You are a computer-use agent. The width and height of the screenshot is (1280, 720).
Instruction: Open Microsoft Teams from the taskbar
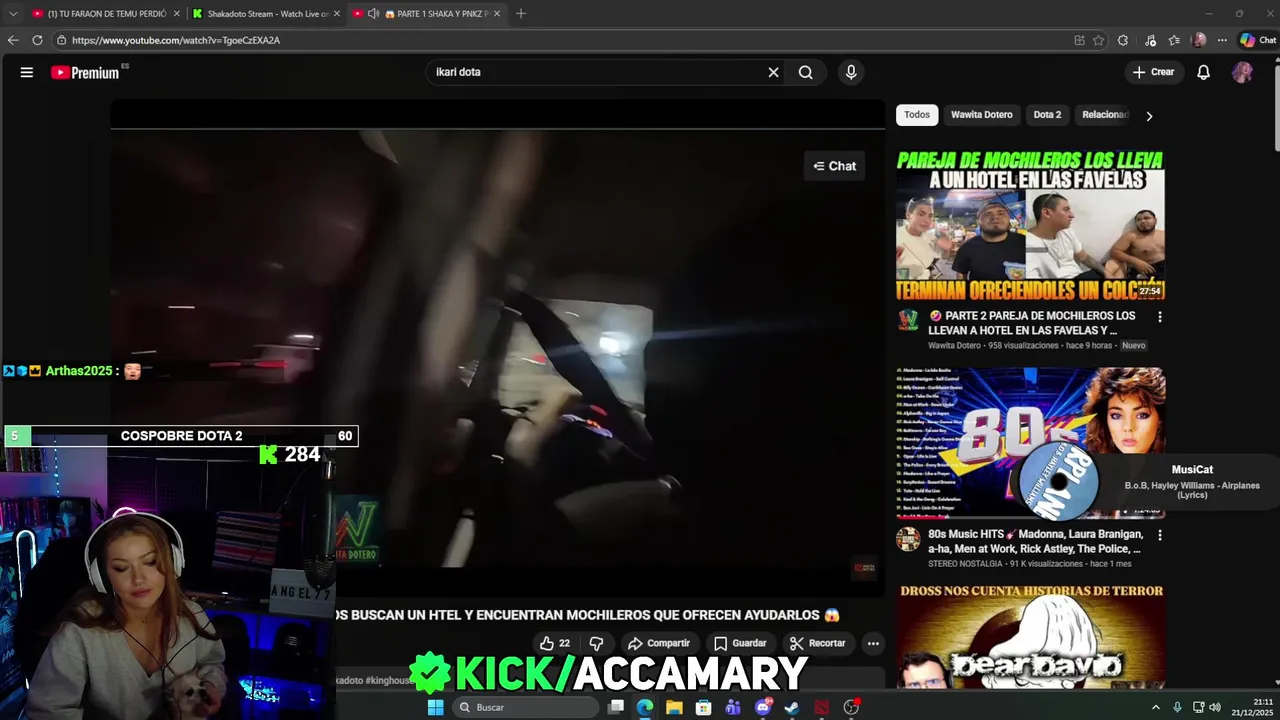point(733,707)
